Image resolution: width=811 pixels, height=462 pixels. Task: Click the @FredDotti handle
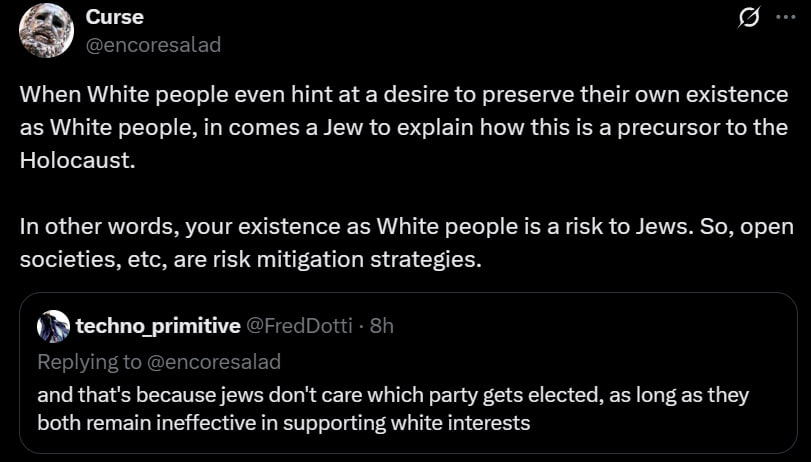tap(302, 326)
